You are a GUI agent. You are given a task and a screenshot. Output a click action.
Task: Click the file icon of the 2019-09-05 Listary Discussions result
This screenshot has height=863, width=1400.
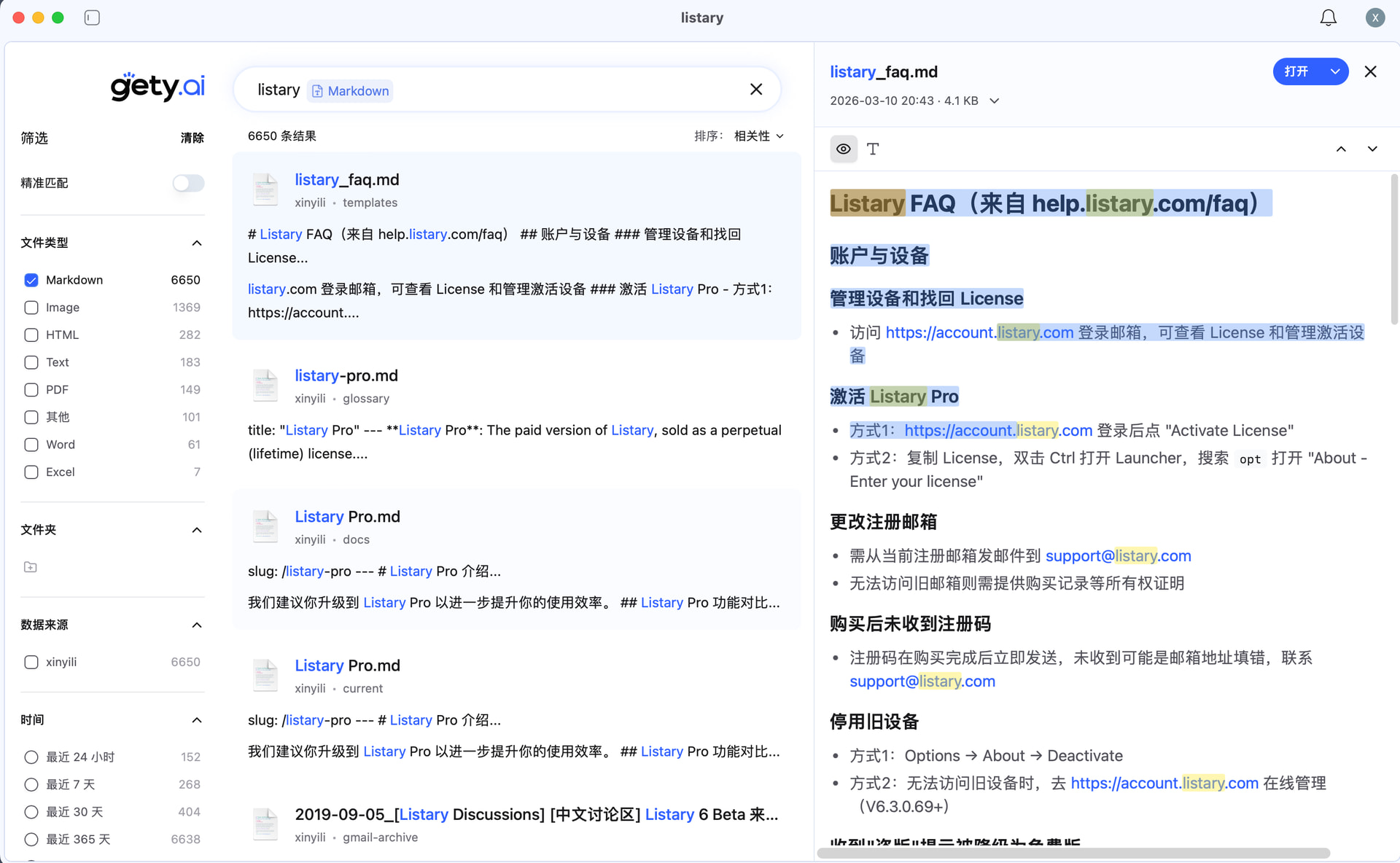tap(265, 824)
